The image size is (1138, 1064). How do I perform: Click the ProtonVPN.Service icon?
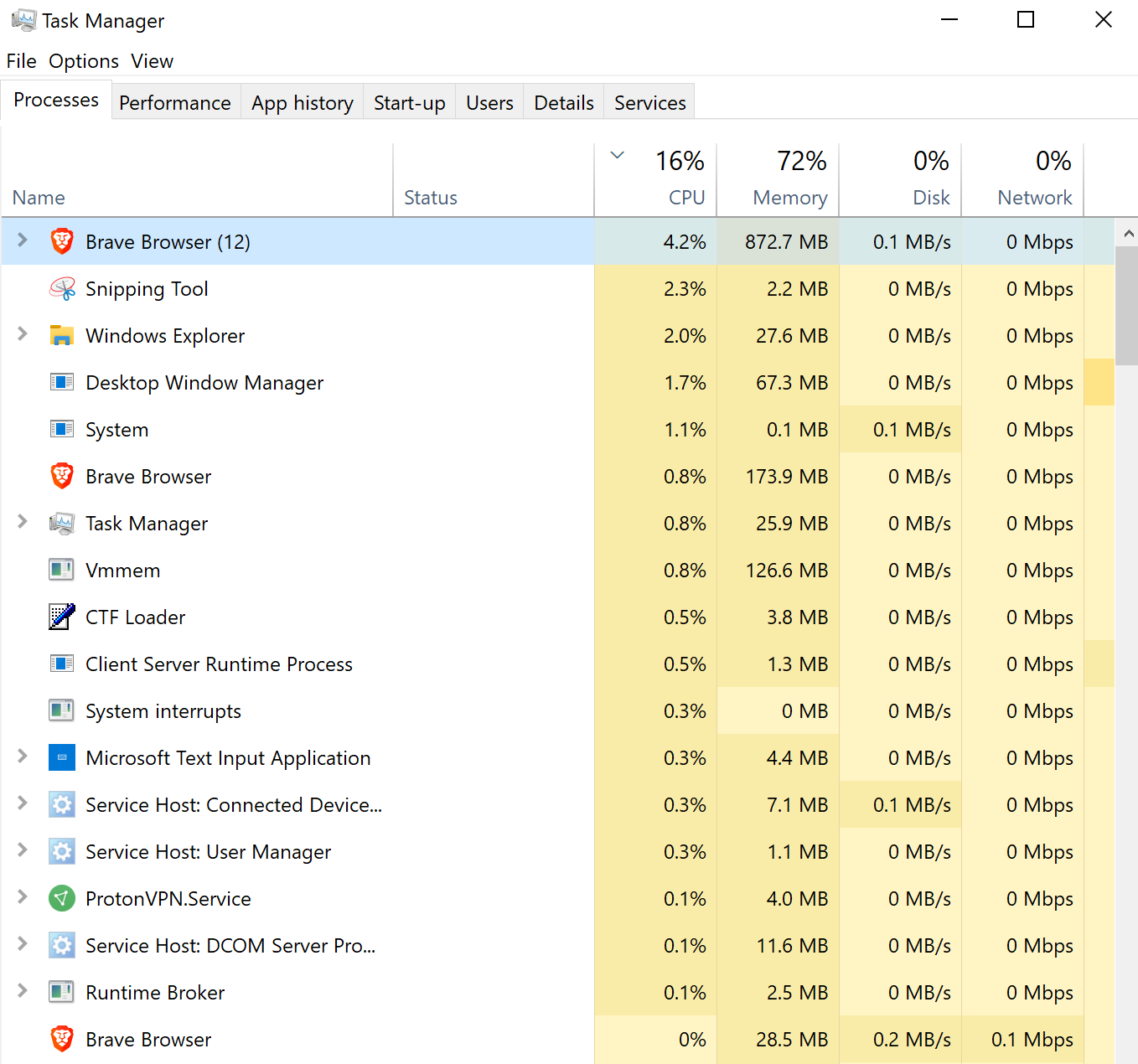click(x=62, y=898)
